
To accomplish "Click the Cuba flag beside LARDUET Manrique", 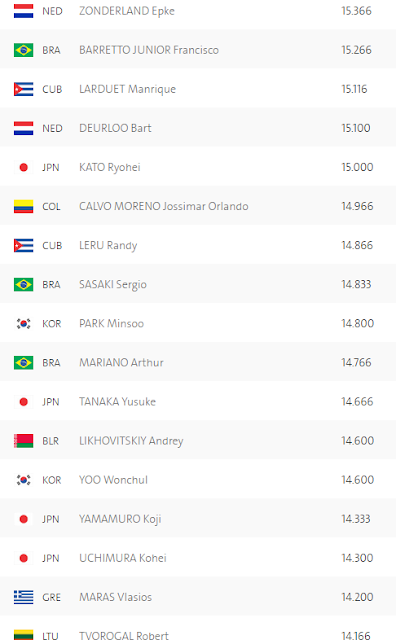I will click(x=24, y=89).
